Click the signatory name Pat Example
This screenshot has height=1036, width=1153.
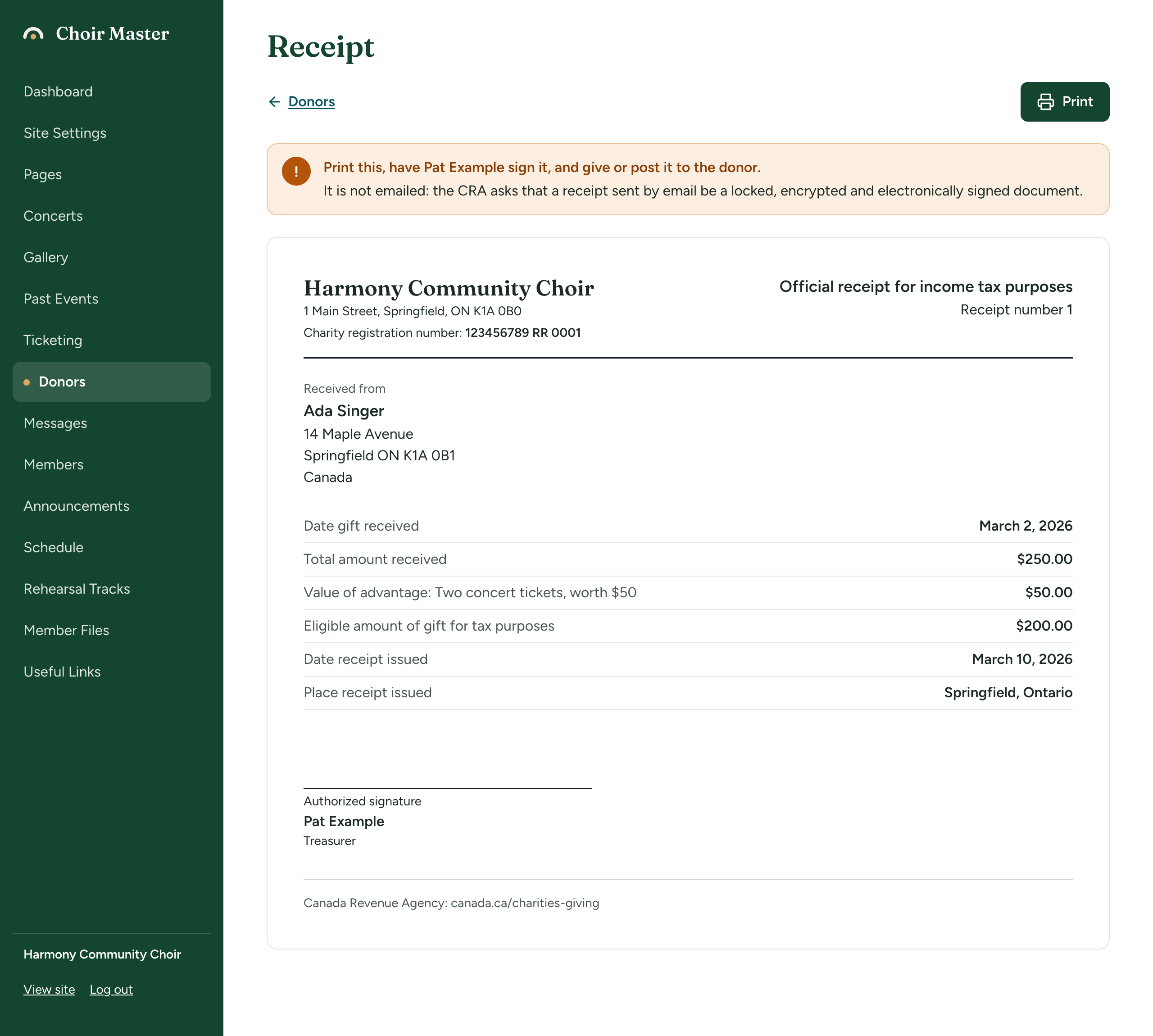point(343,822)
